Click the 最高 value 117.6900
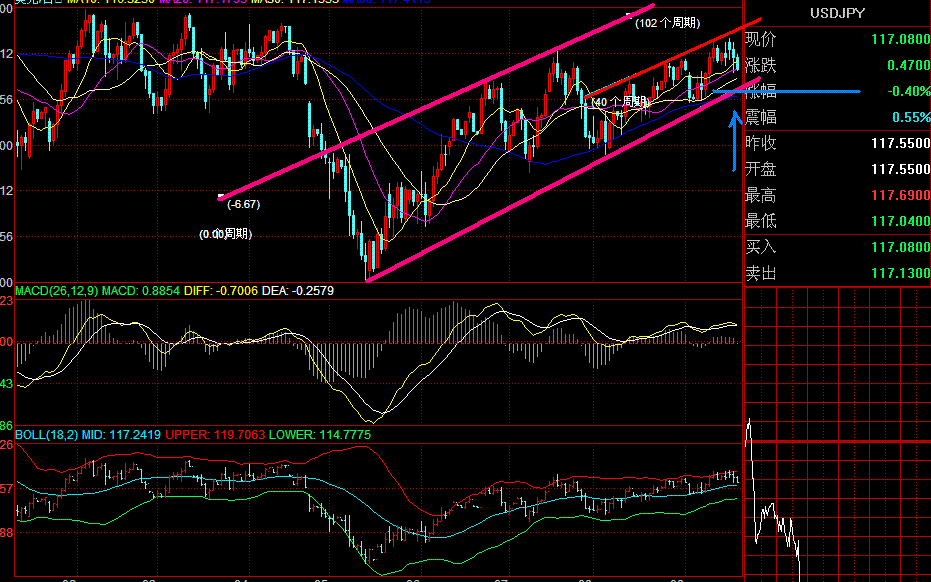Image resolution: width=931 pixels, height=582 pixels. 901,195
